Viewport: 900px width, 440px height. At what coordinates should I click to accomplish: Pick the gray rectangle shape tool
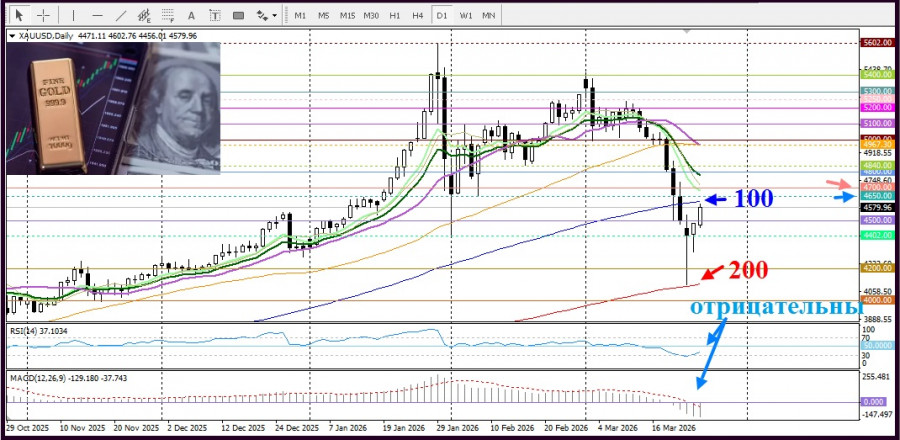point(238,16)
